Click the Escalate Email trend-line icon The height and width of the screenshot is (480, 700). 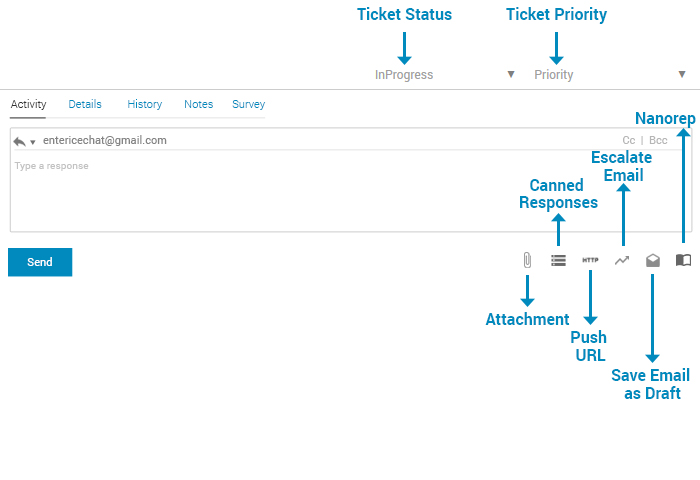click(622, 260)
